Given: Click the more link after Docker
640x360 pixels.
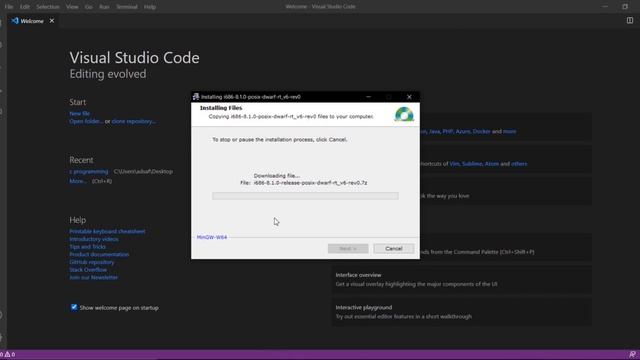Looking at the screenshot, I should coord(509,131).
